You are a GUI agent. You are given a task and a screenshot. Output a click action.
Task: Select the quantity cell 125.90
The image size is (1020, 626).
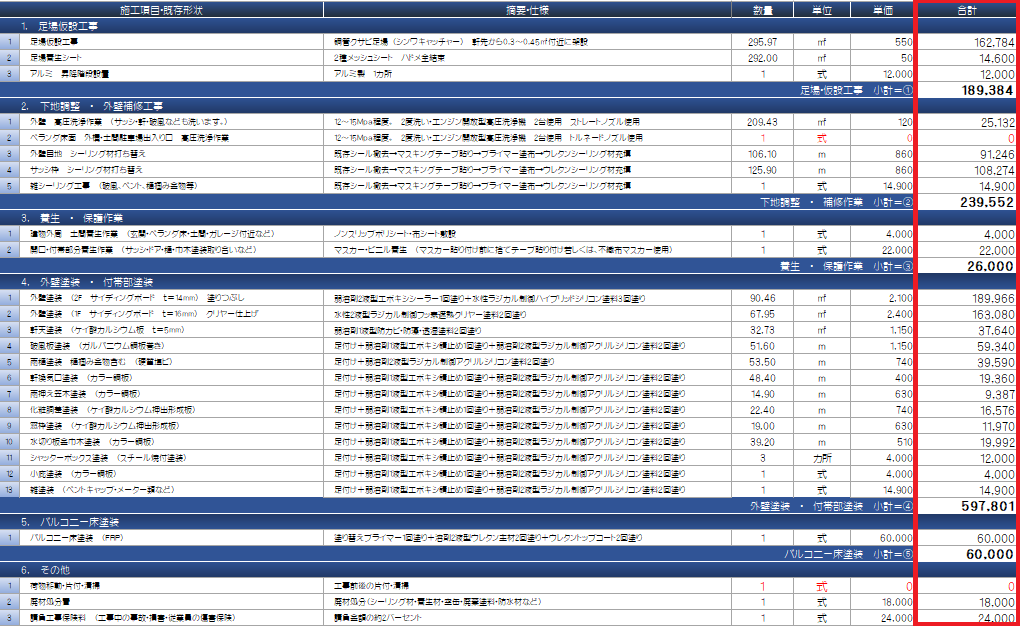pyautogui.click(x=762, y=170)
